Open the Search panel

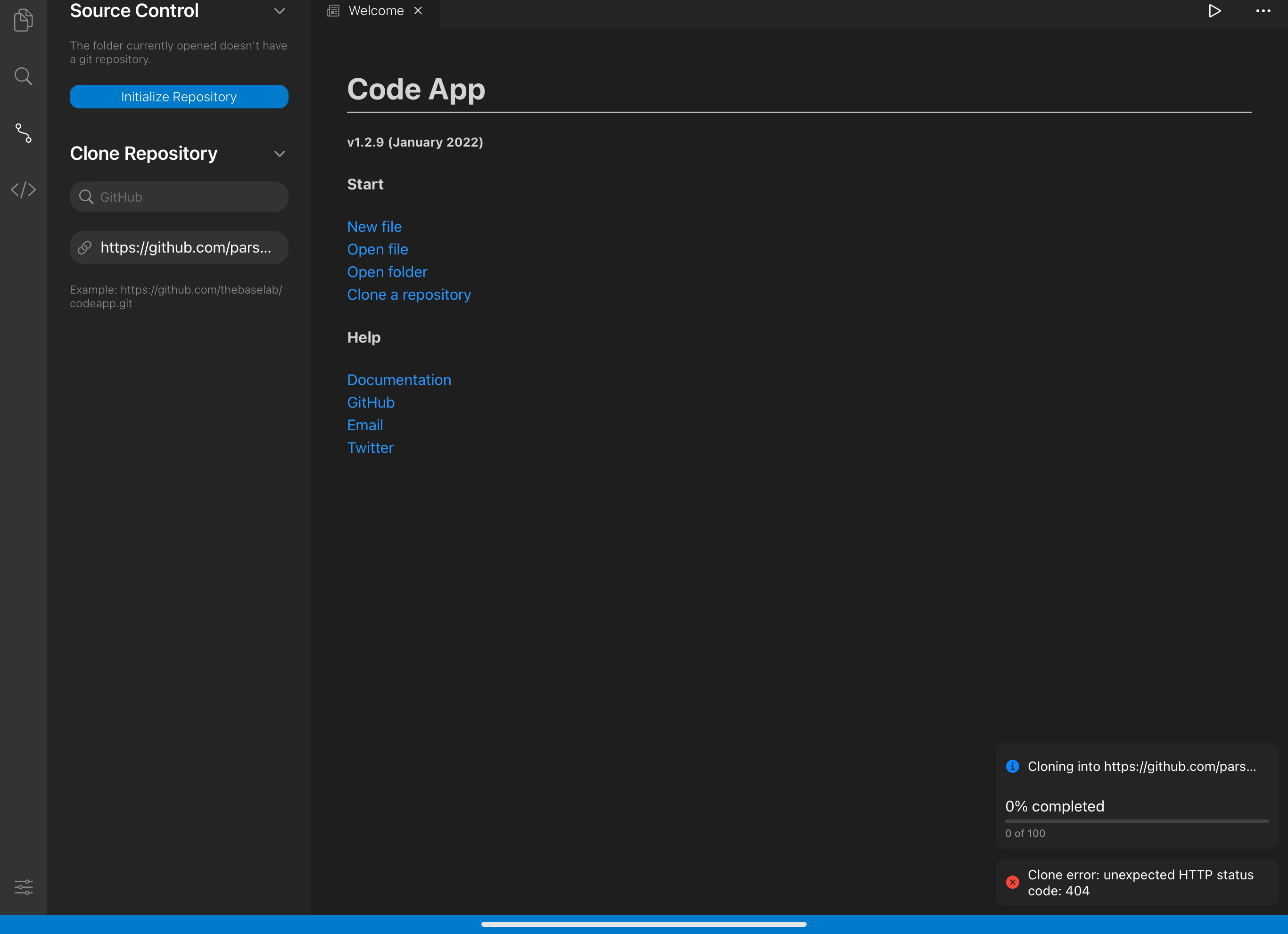(x=23, y=75)
